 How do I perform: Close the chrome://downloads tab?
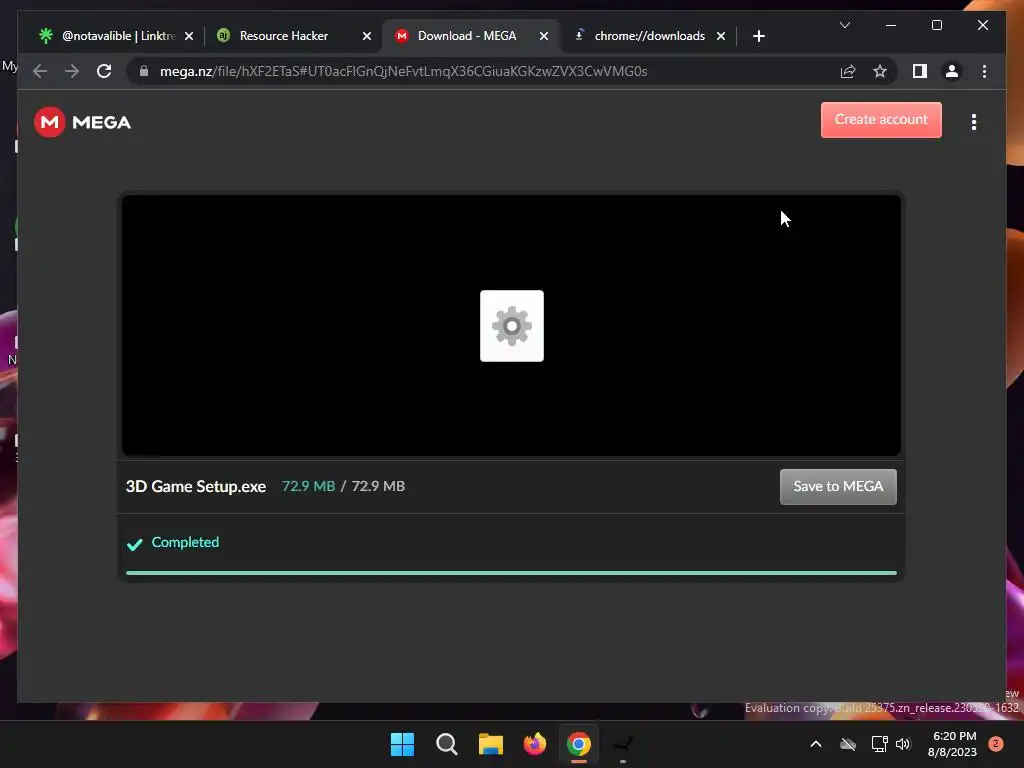pyautogui.click(x=720, y=36)
